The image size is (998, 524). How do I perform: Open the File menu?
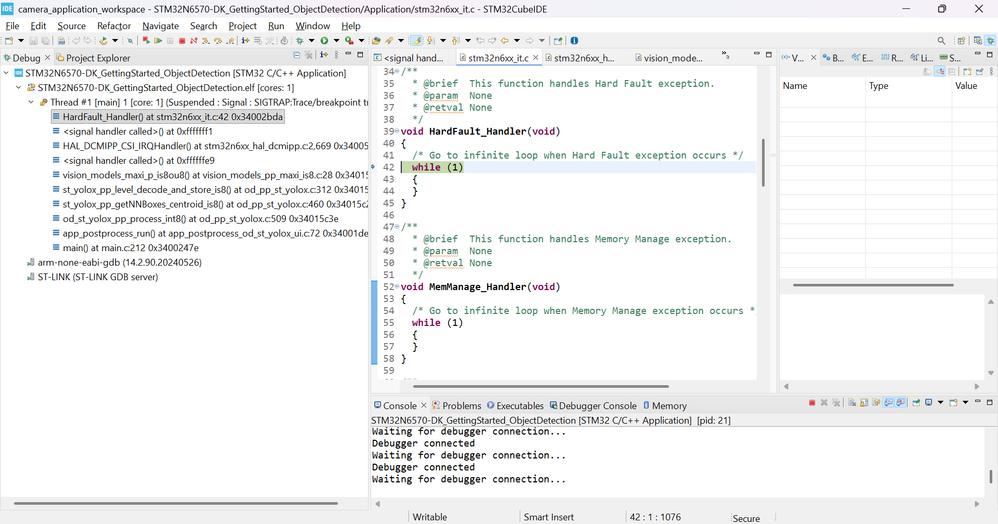(x=12, y=25)
